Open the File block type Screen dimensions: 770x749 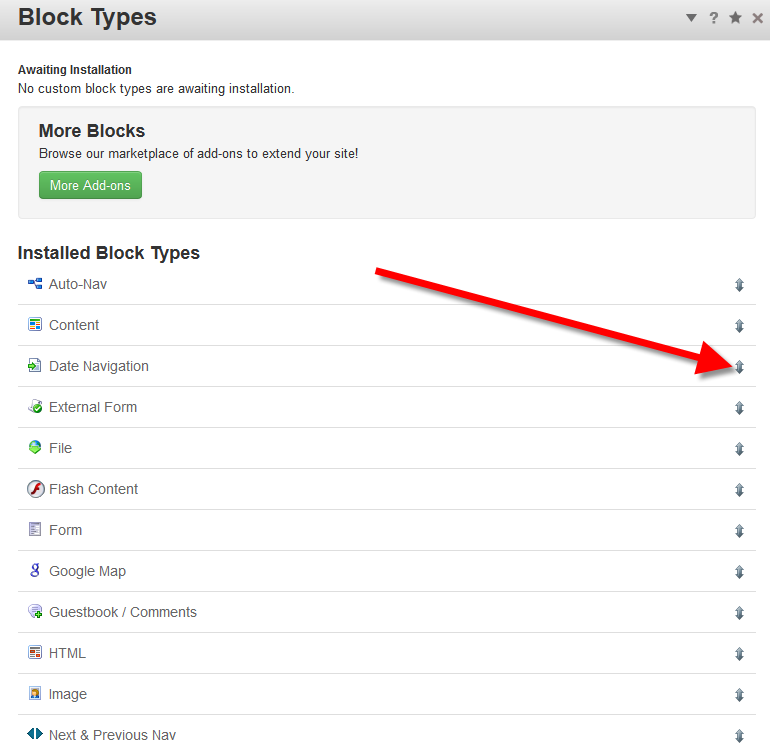60,448
